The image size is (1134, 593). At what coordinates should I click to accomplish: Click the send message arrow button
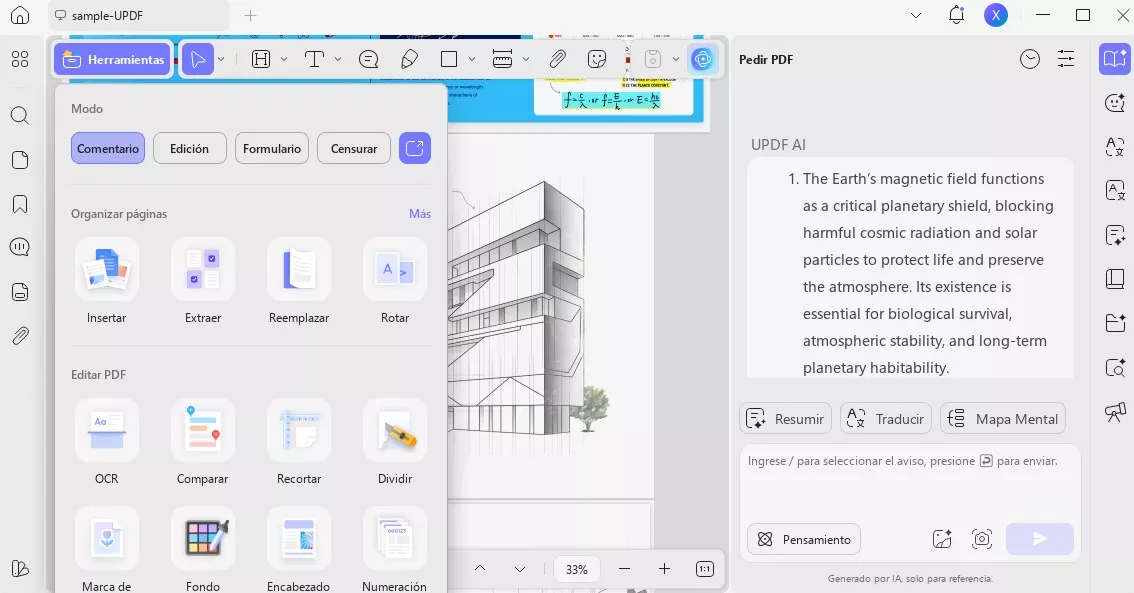pos(1040,539)
